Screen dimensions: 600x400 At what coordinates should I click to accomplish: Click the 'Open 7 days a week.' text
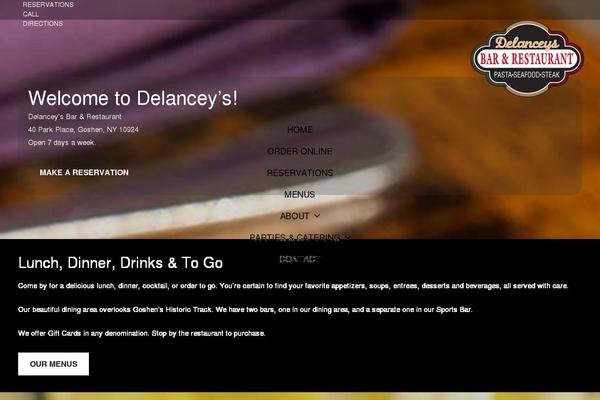coord(62,143)
